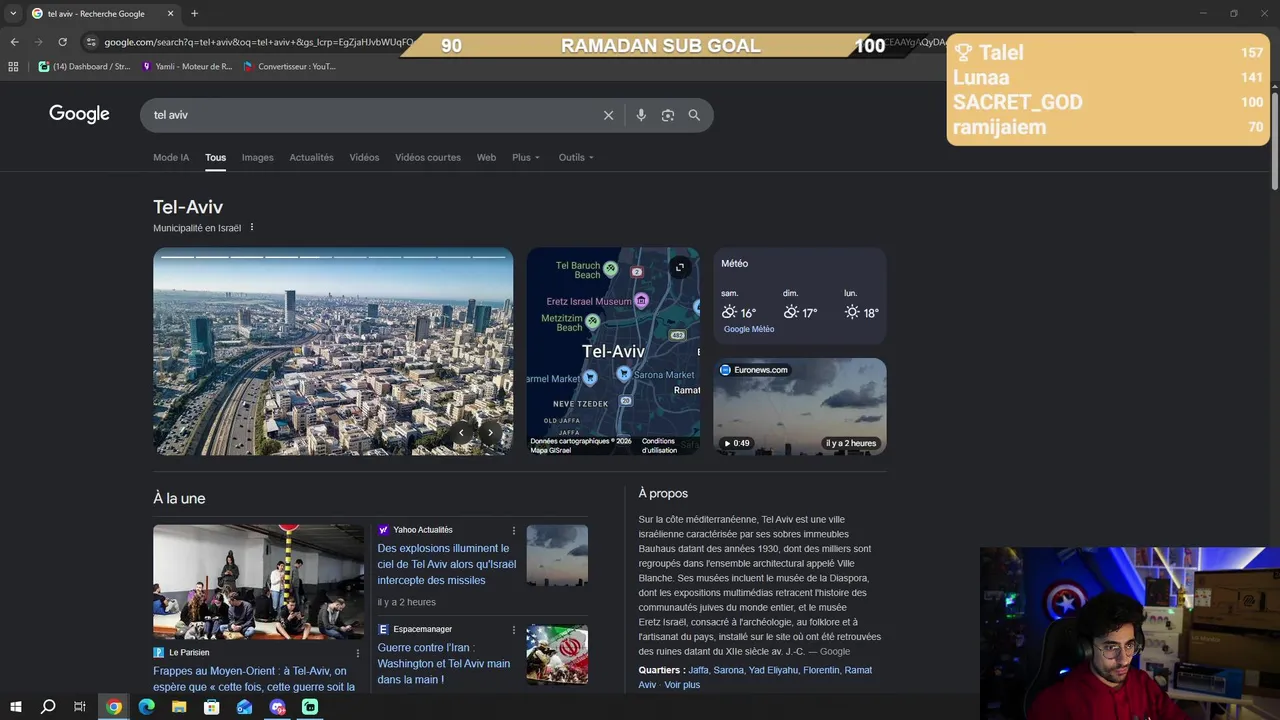Switch to Mode IA tab
The image size is (1280, 720).
171,157
